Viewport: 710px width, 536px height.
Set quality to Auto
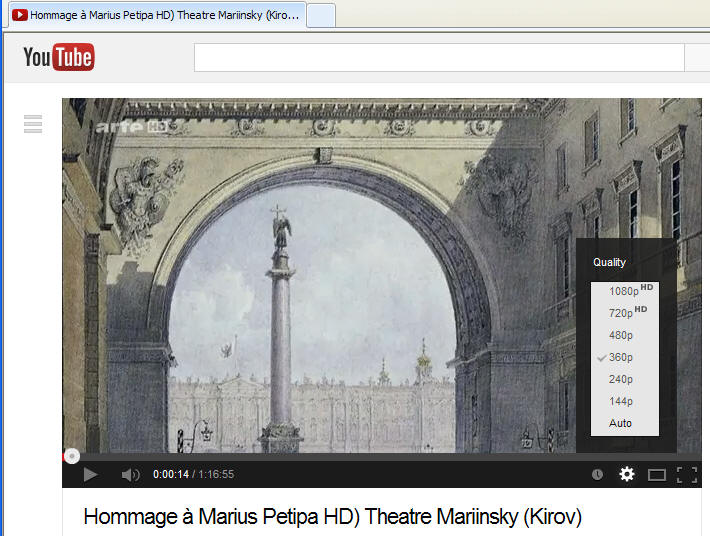(620, 423)
